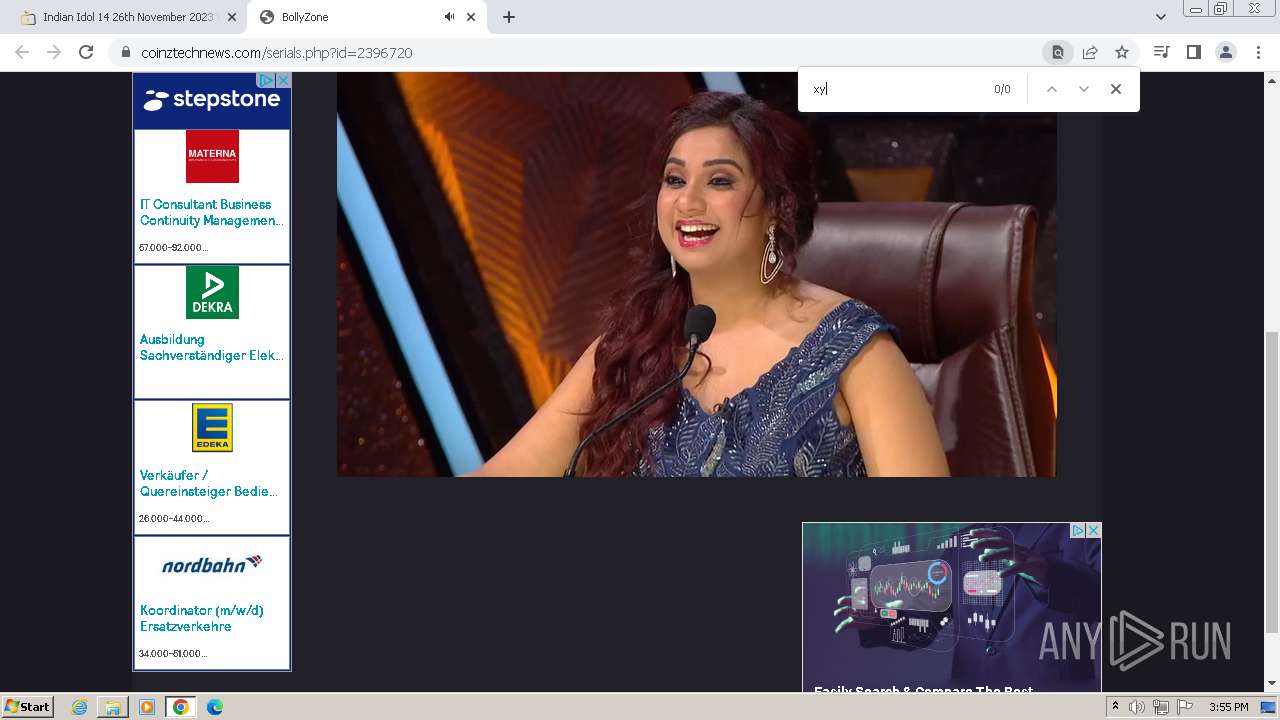1280x720 pixels.
Task: Mute audio on the BollyZone tab
Action: (x=449, y=17)
